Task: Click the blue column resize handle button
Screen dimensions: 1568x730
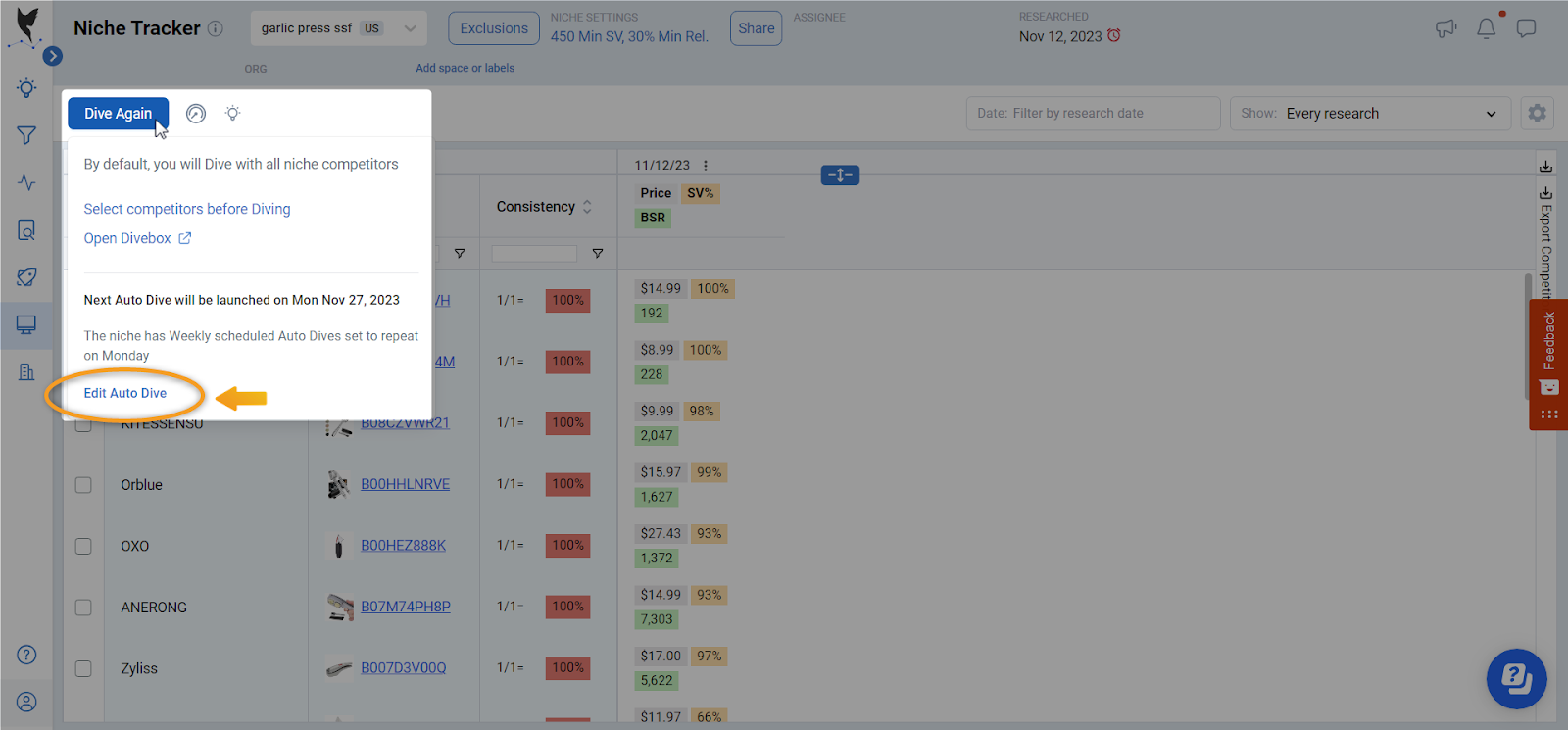Action: (x=840, y=175)
